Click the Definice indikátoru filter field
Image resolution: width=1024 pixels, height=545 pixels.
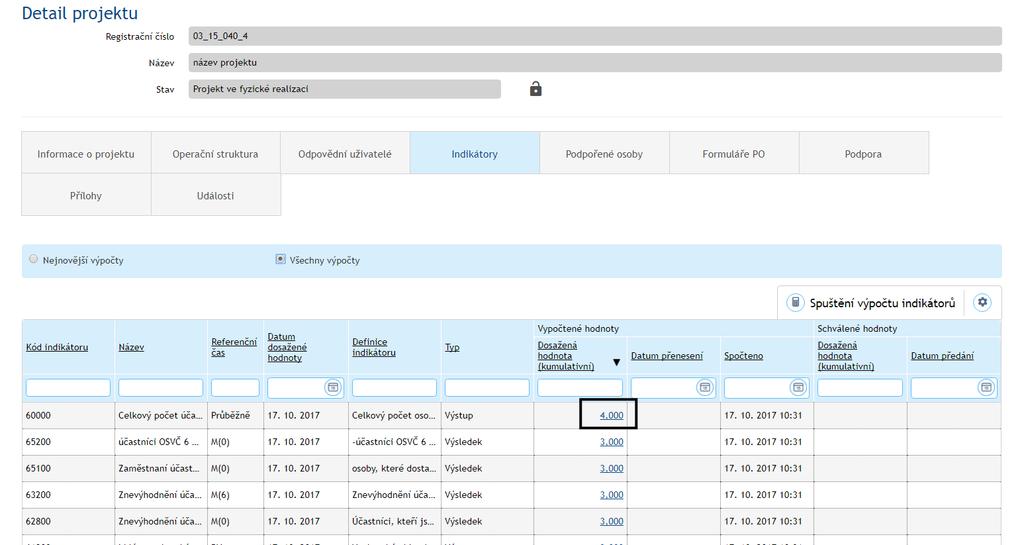(394, 388)
